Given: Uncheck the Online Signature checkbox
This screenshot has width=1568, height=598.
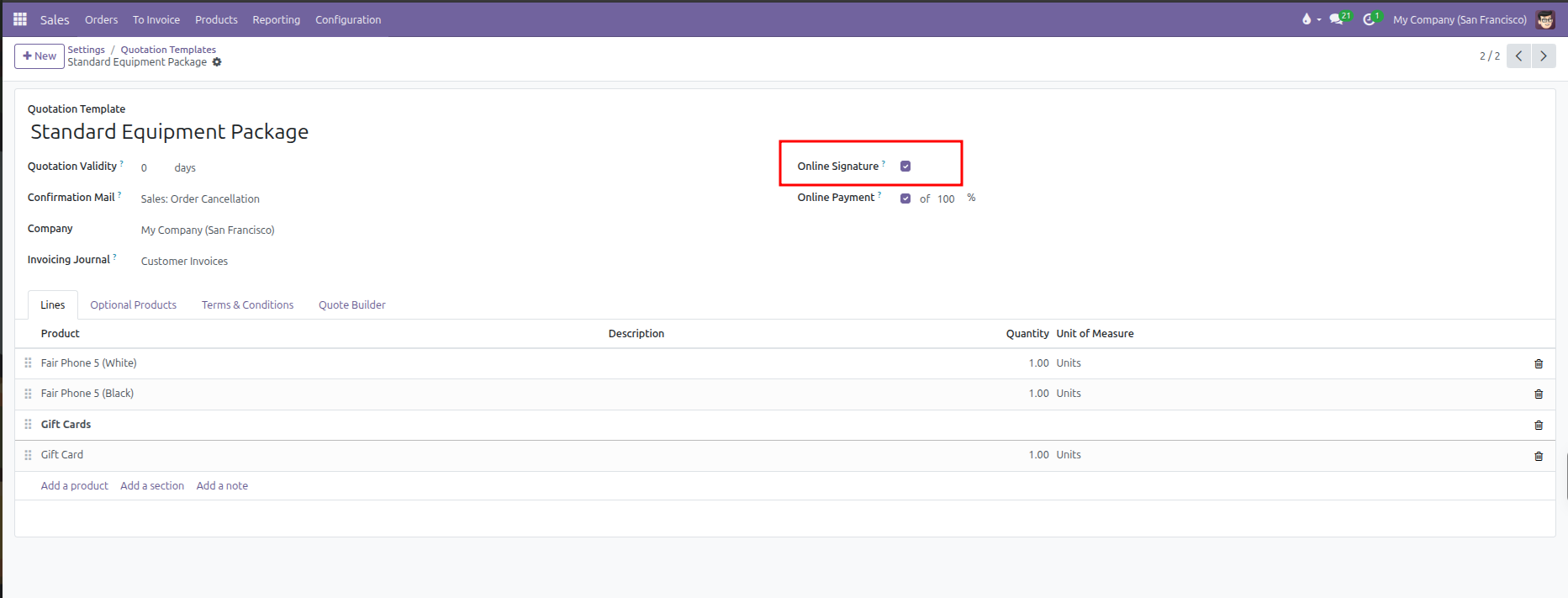Looking at the screenshot, I should coord(905,167).
